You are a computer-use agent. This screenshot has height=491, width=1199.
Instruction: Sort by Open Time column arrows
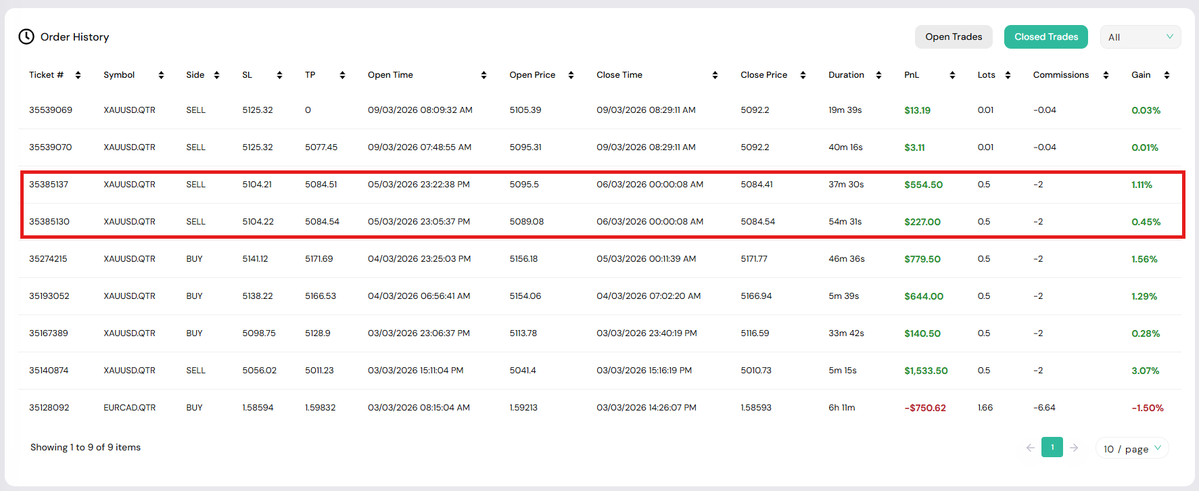click(x=483, y=75)
